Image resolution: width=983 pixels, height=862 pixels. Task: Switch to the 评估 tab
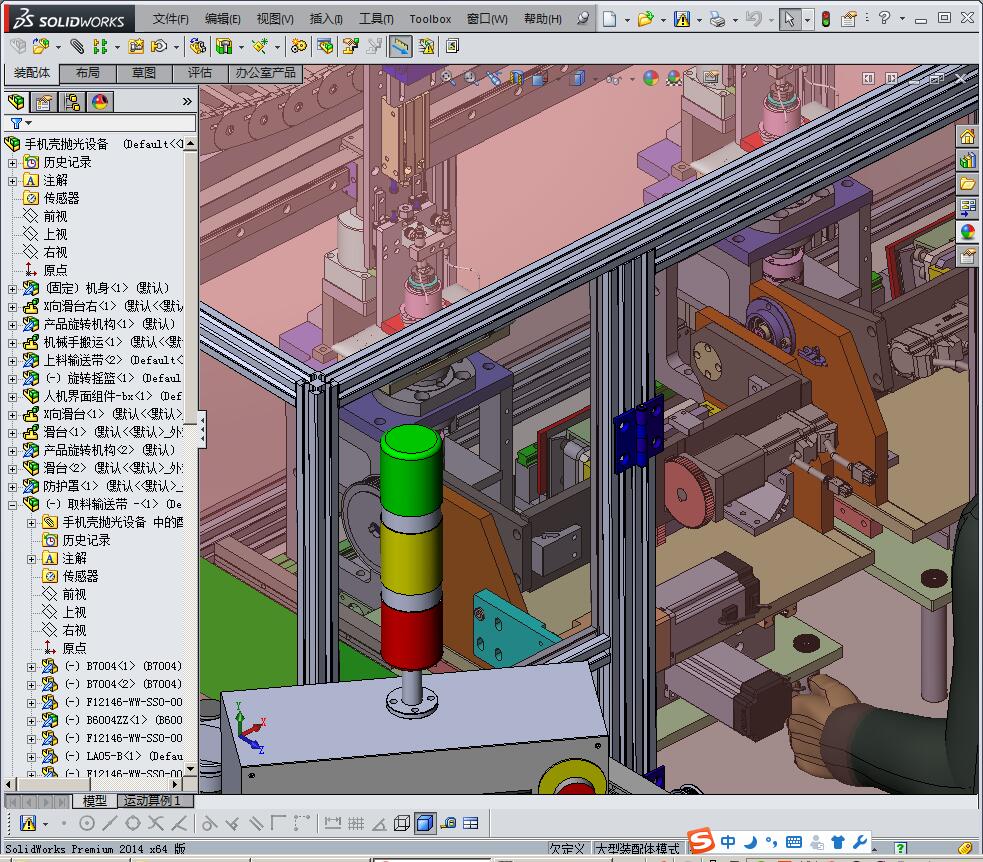[x=200, y=73]
